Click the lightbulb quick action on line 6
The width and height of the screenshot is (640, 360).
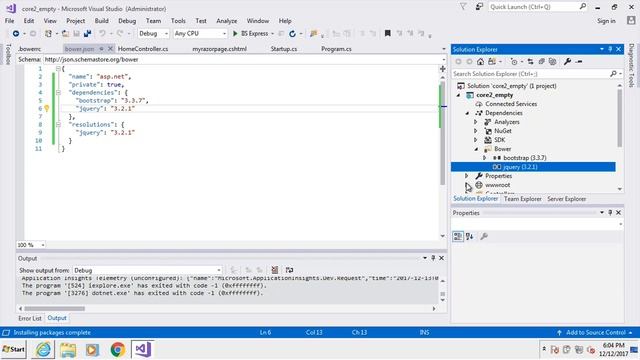coord(47,109)
